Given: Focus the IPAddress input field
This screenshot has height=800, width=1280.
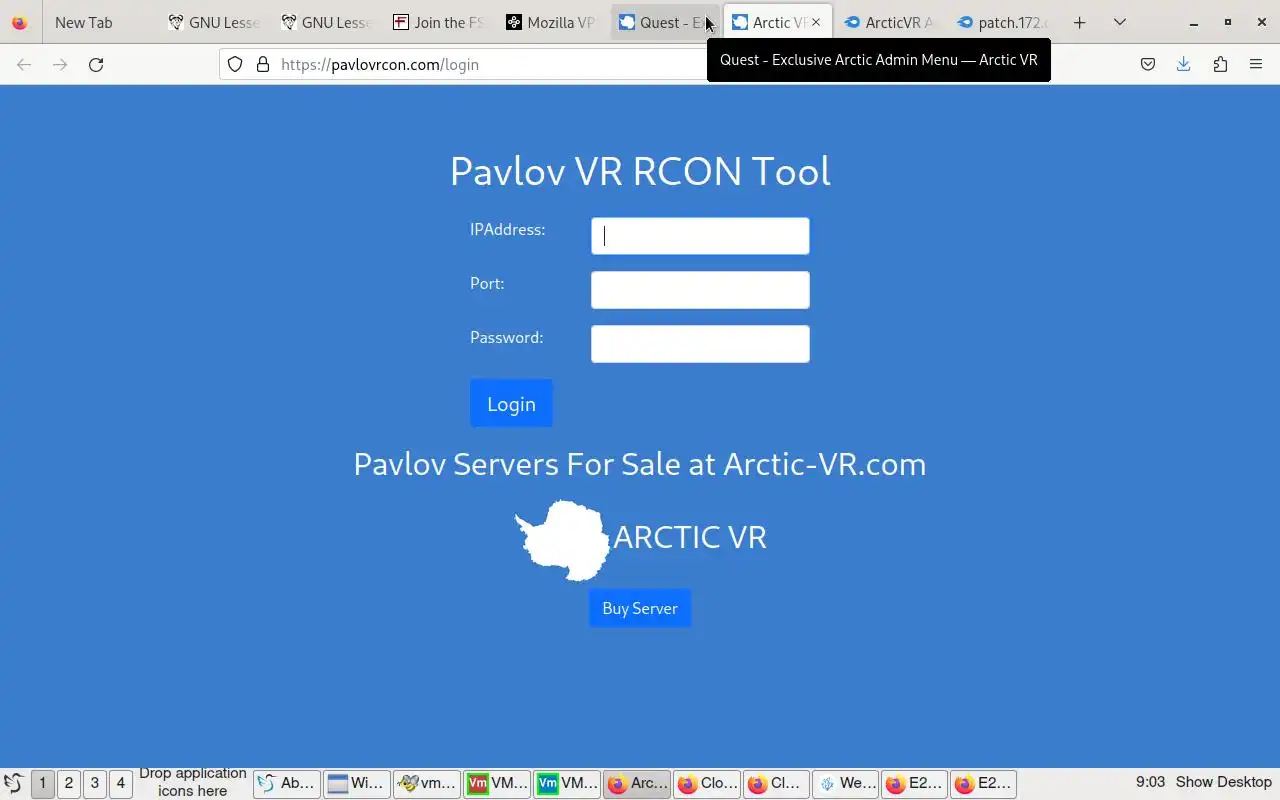Looking at the screenshot, I should coord(700,236).
